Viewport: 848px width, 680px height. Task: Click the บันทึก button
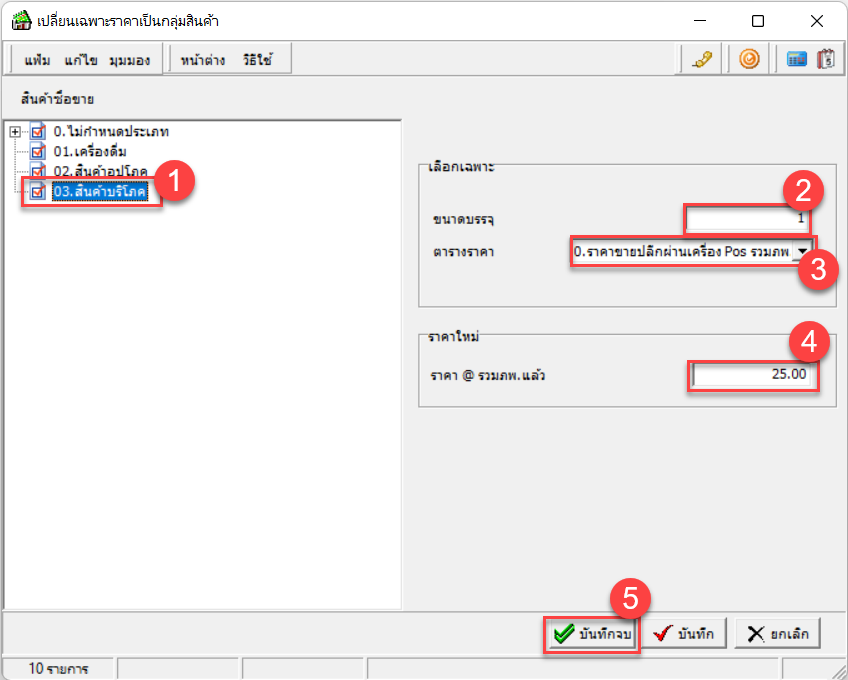coord(684,633)
